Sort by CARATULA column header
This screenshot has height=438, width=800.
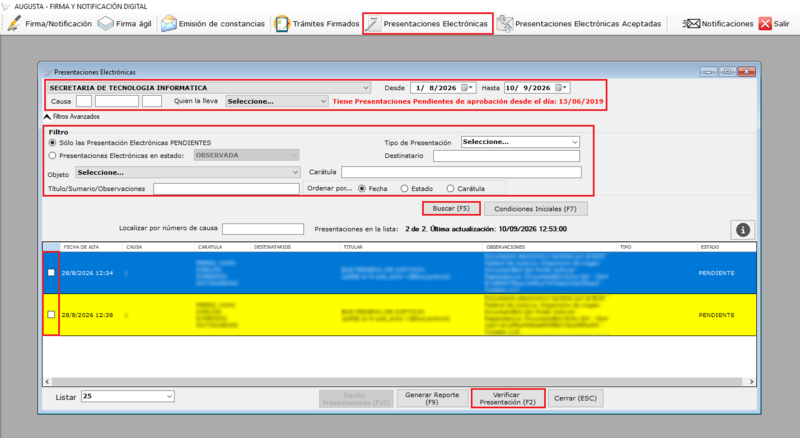223,247
